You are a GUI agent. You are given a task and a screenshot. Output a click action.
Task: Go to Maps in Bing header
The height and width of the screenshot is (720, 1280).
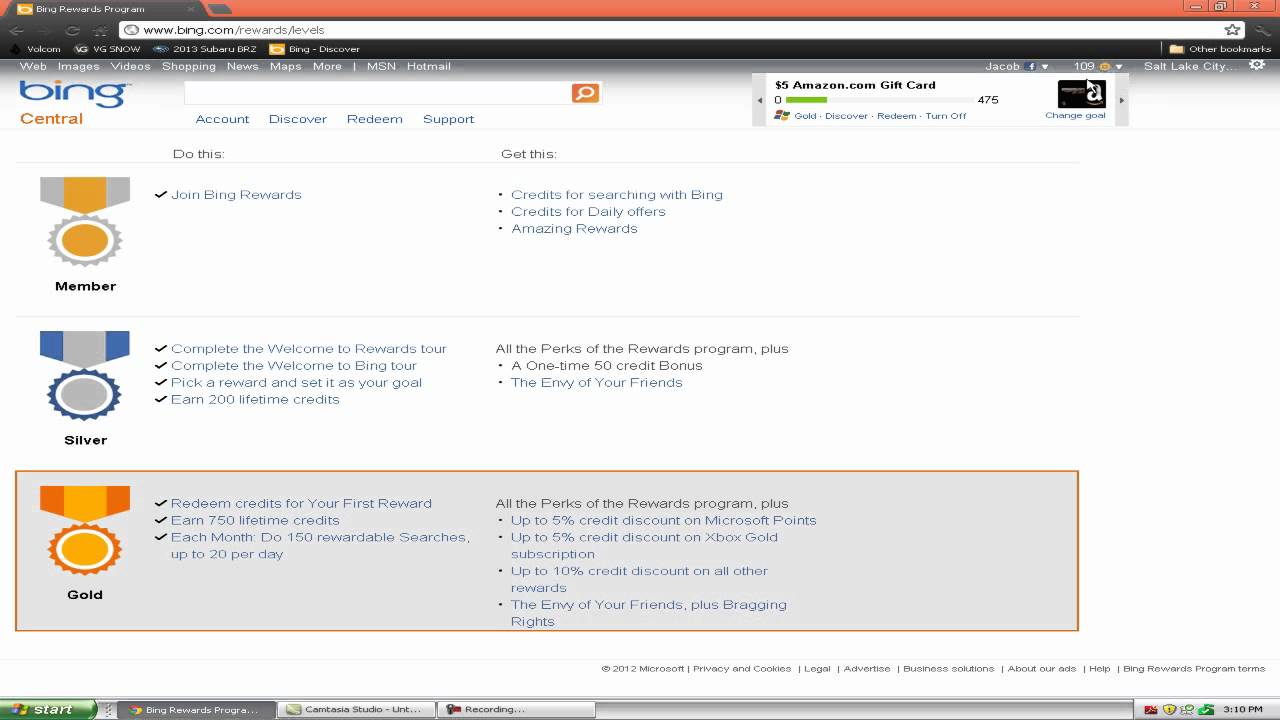pos(285,66)
